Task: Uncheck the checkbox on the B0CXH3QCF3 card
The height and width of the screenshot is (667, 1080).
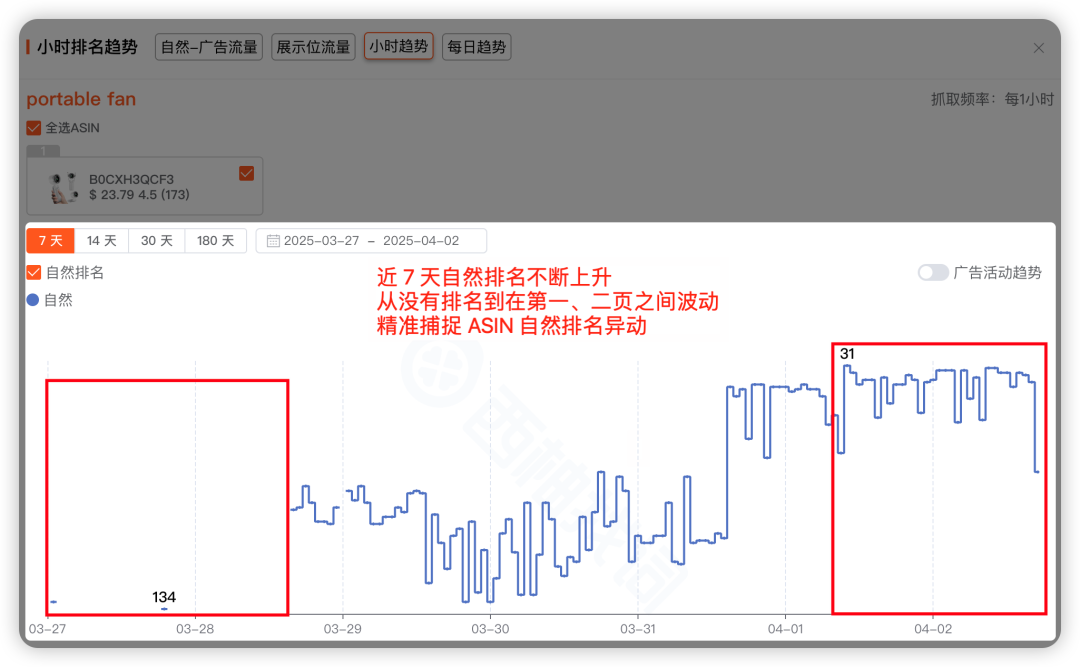Action: point(246,172)
